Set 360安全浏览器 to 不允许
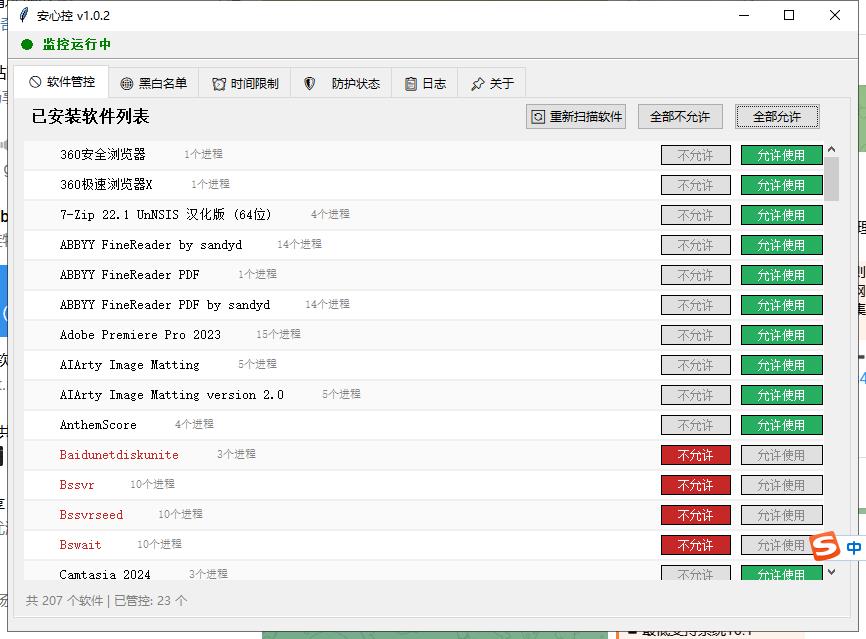866x639 pixels. coord(696,155)
